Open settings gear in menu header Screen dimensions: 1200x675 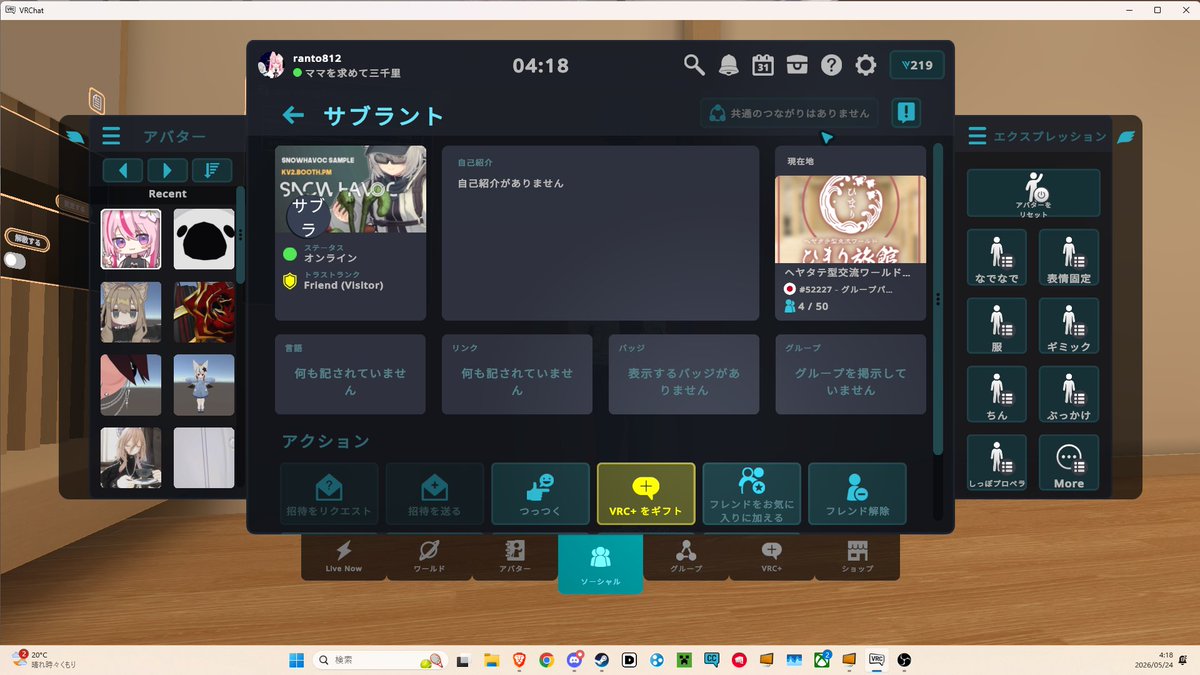866,66
